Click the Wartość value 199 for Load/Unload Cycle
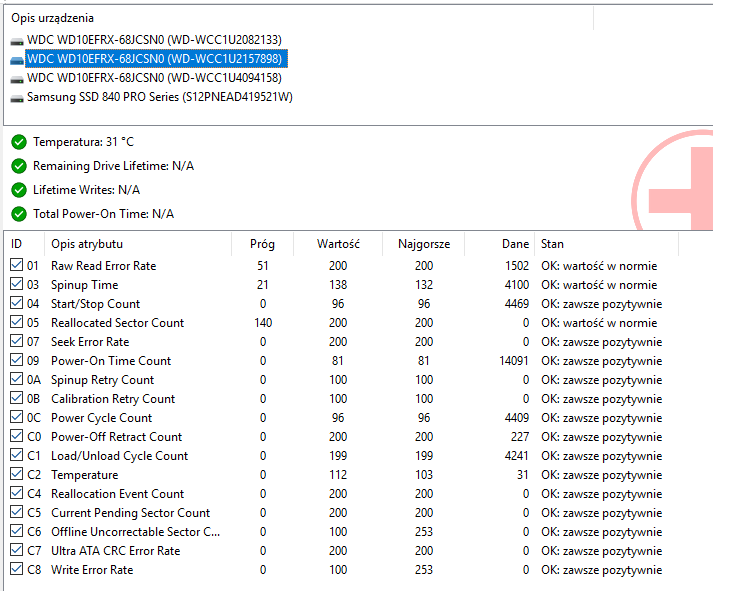This screenshot has height=601, width=732. click(x=338, y=456)
